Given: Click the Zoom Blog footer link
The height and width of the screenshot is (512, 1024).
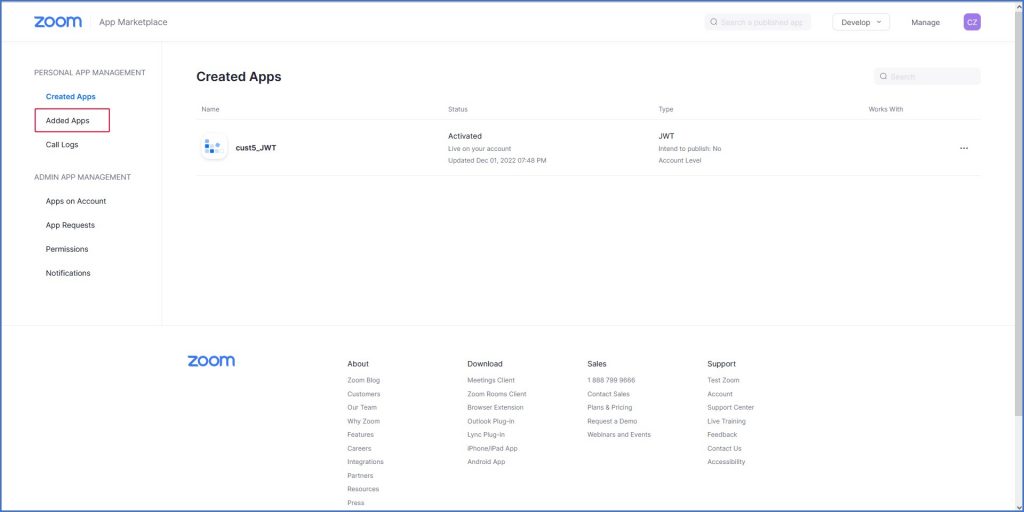Looking at the screenshot, I should tap(363, 380).
